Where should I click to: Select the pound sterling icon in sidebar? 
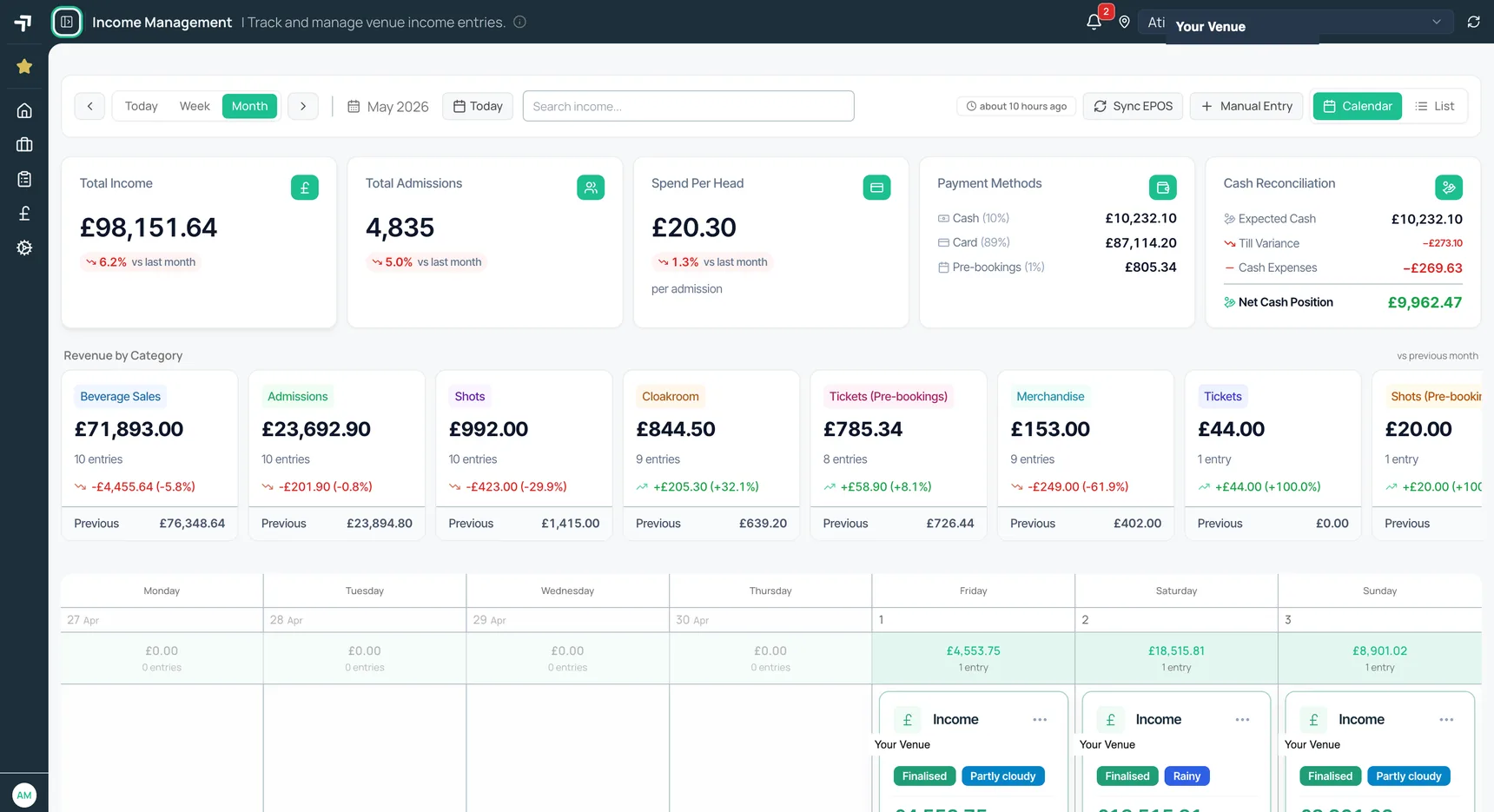(24, 214)
